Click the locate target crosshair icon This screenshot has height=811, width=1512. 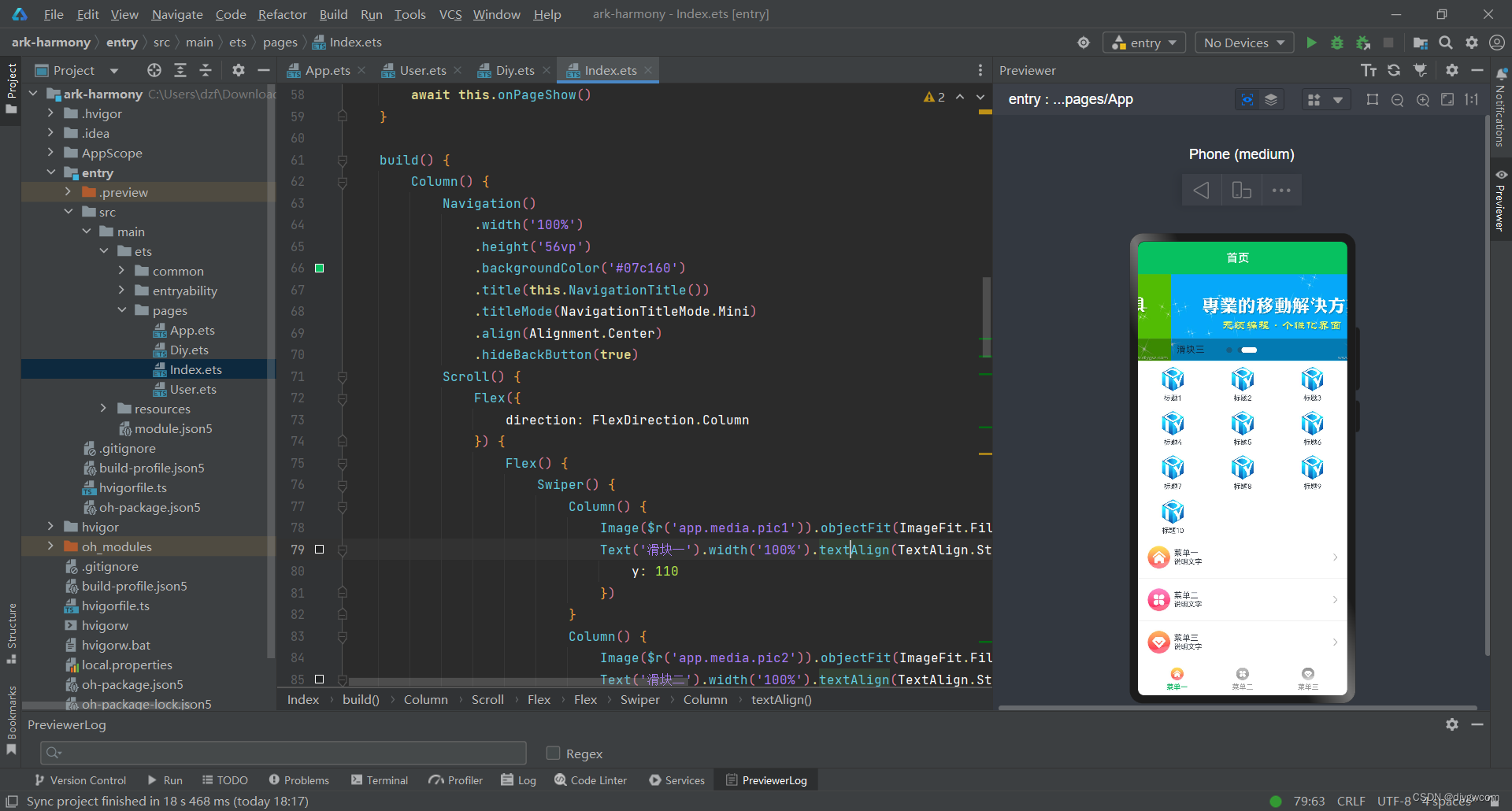click(1084, 43)
